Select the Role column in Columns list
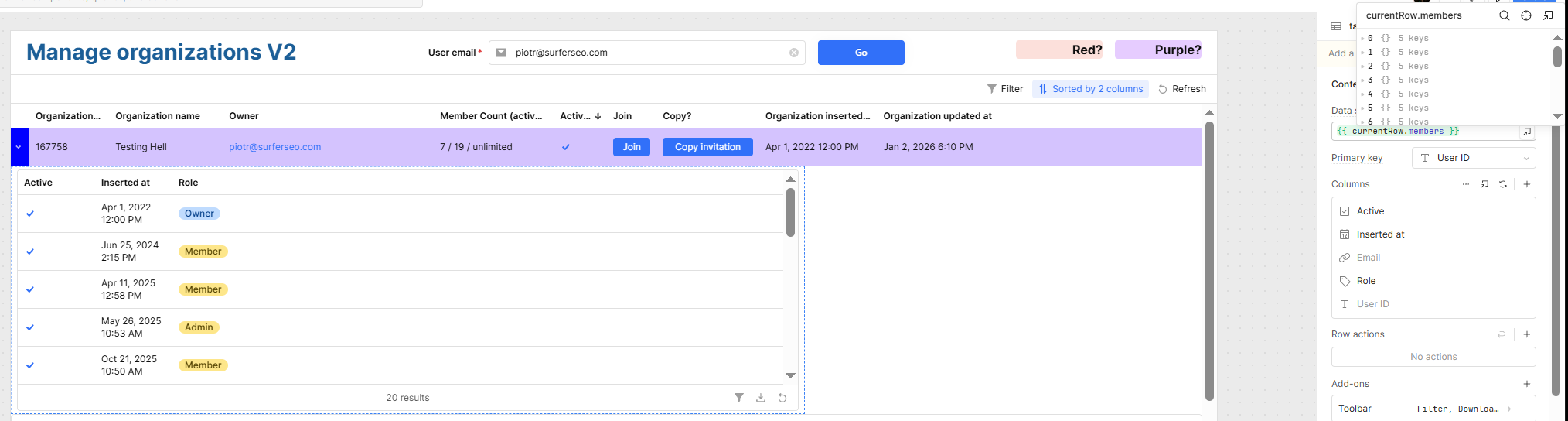Screen dimensions: 1568x421 pyautogui.click(x=1366, y=281)
